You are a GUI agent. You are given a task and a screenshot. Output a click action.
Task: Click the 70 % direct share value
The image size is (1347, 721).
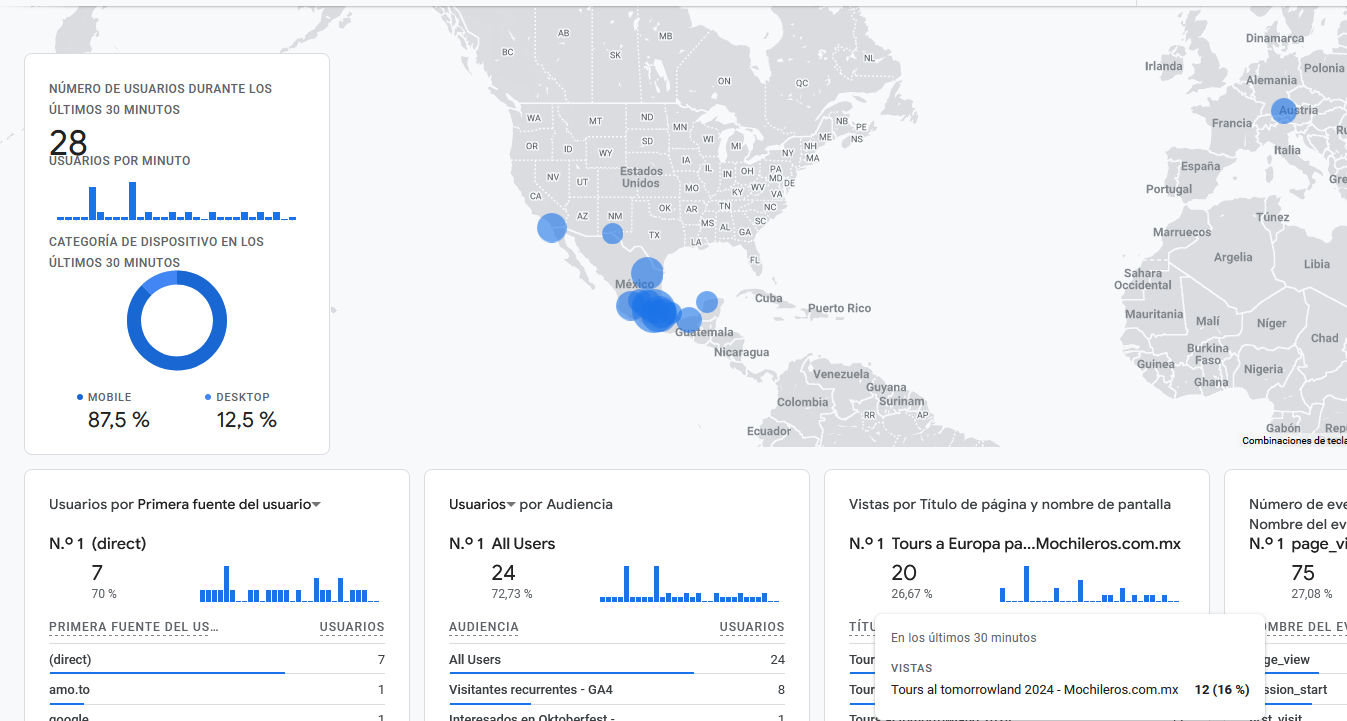click(x=105, y=594)
